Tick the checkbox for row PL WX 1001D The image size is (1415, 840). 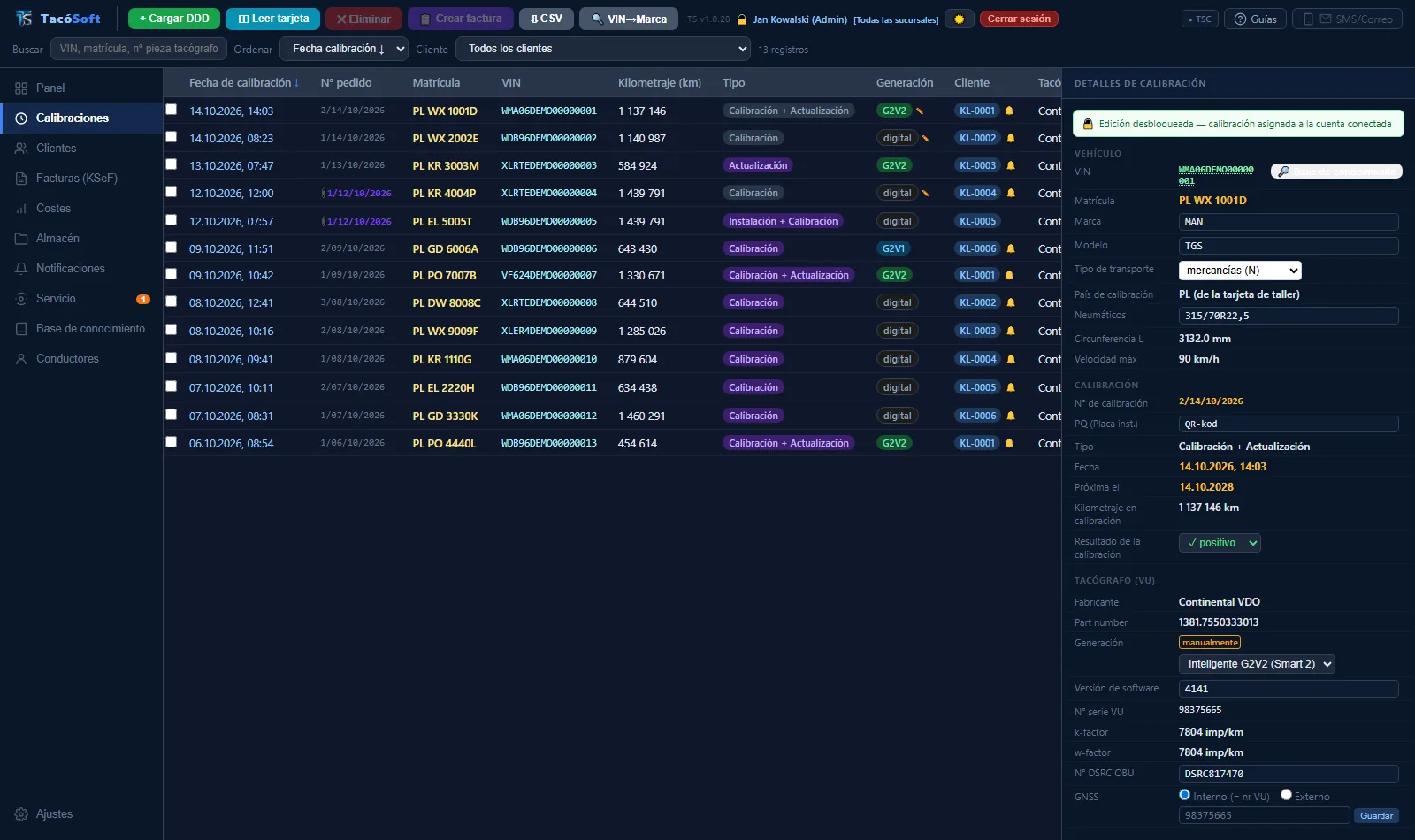tap(172, 110)
